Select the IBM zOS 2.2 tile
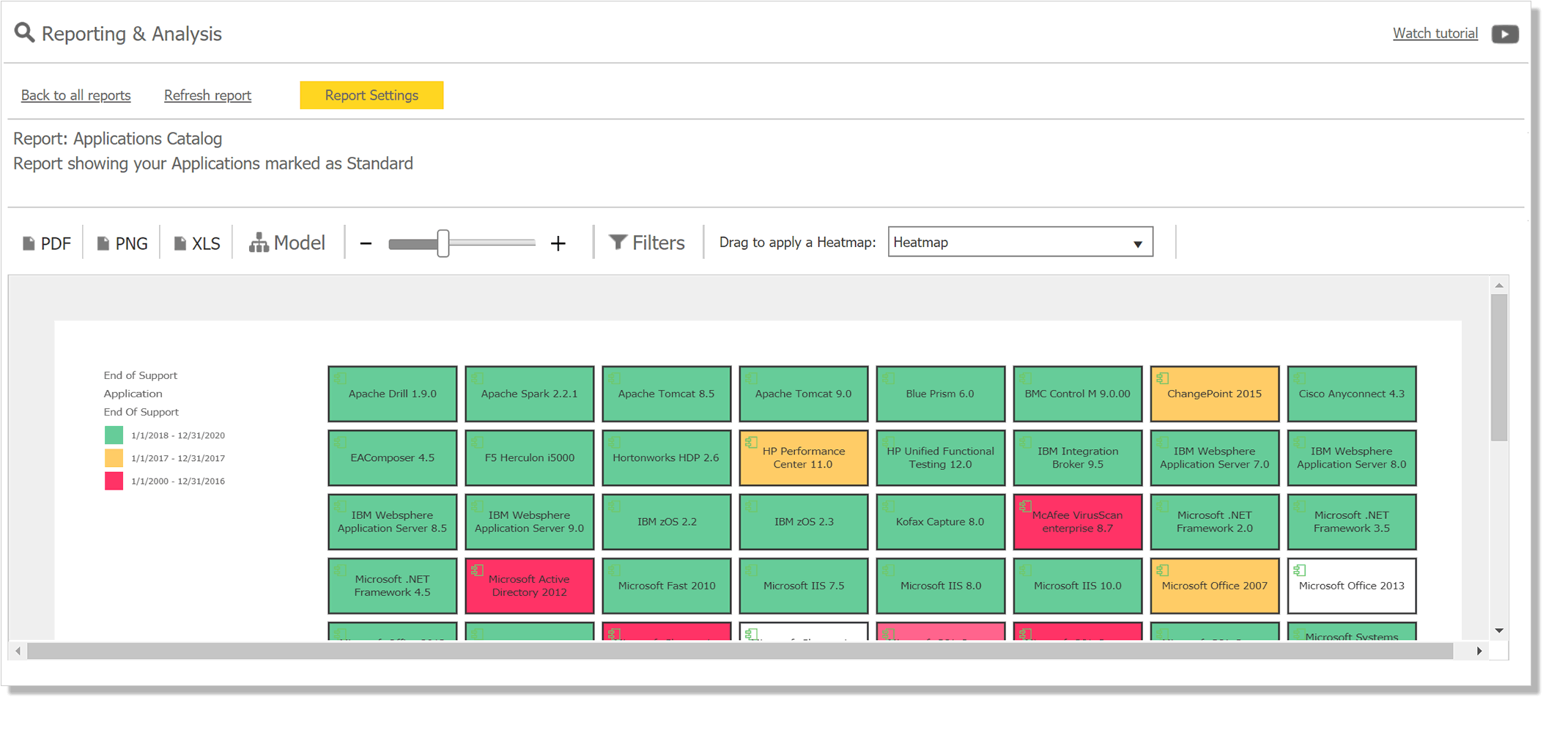This screenshot has width=1568, height=733. 666,521
